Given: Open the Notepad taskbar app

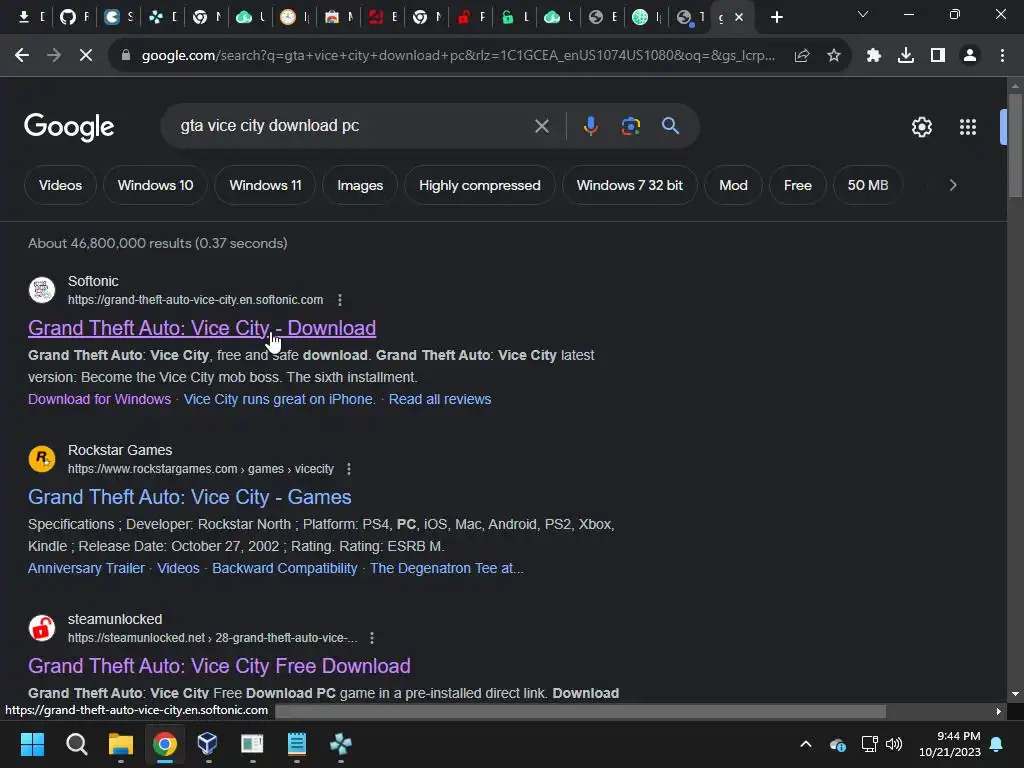Looking at the screenshot, I should pos(296,744).
